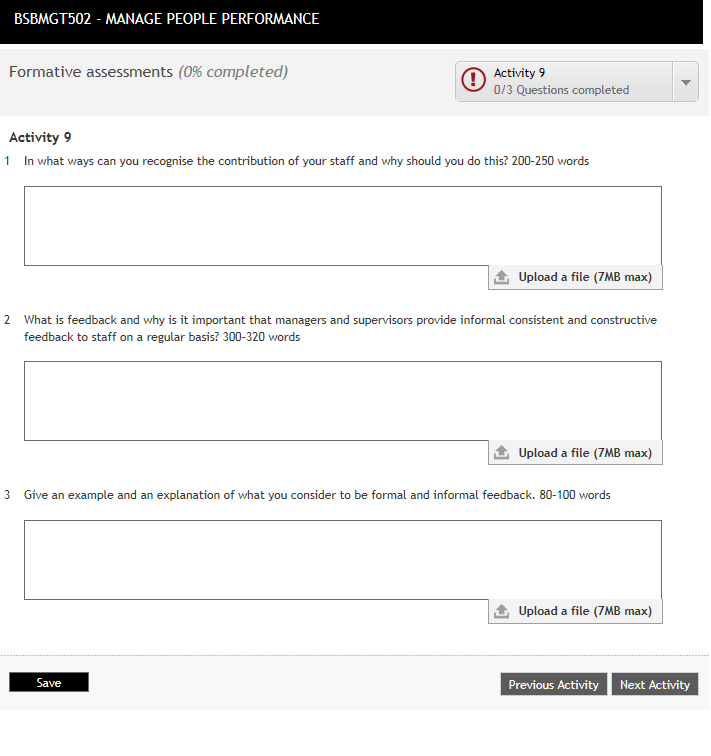Click question 1 text about recognising staff contribution
This screenshot has width=711, height=756.
(306, 161)
